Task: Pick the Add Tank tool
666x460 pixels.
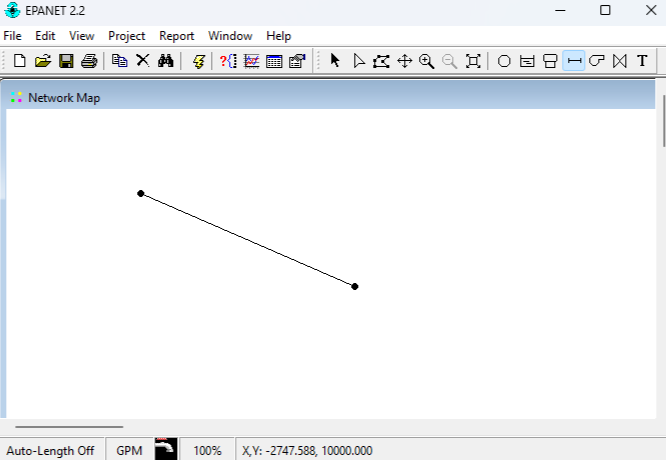Action: [550, 61]
